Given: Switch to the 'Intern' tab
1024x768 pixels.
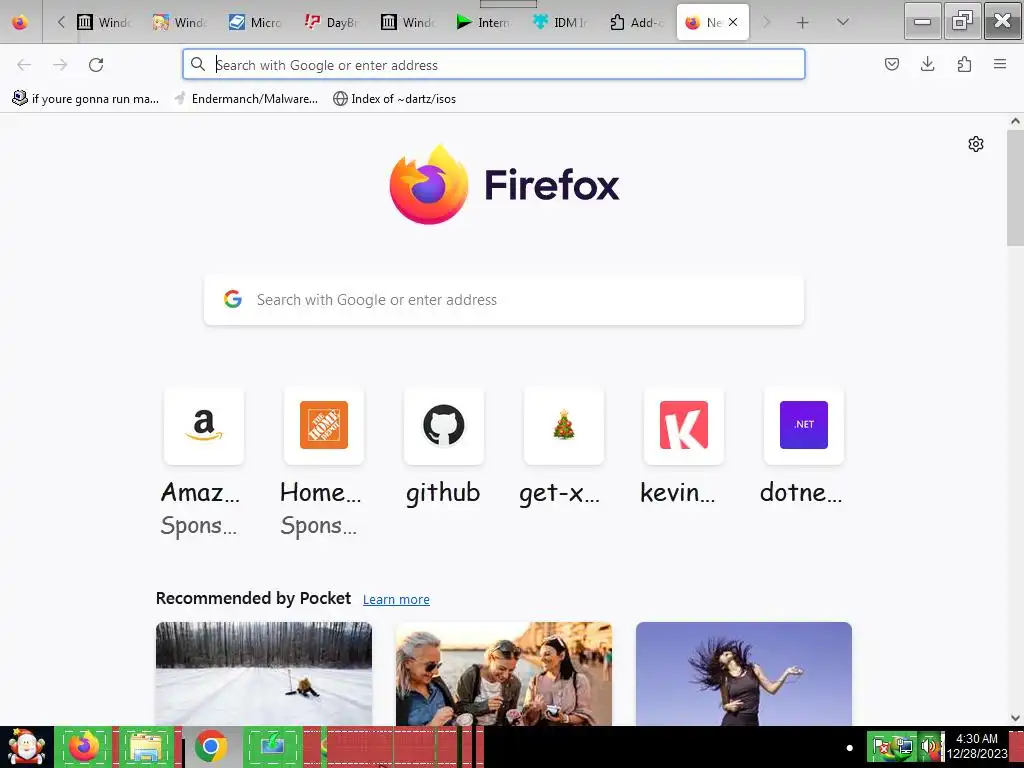Looking at the screenshot, I should point(484,22).
